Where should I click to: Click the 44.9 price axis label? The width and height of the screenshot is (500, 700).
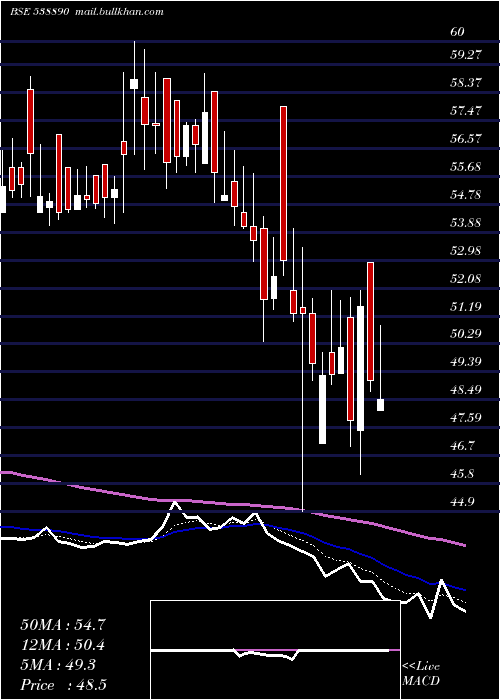coord(462,502)
